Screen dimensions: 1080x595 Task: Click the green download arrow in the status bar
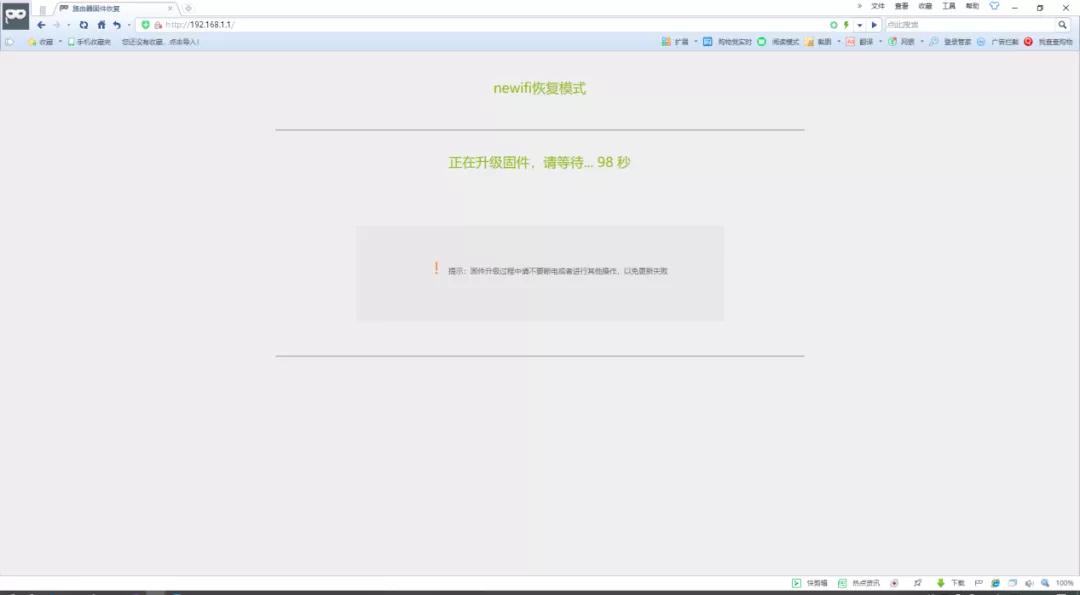click(940, 583)
